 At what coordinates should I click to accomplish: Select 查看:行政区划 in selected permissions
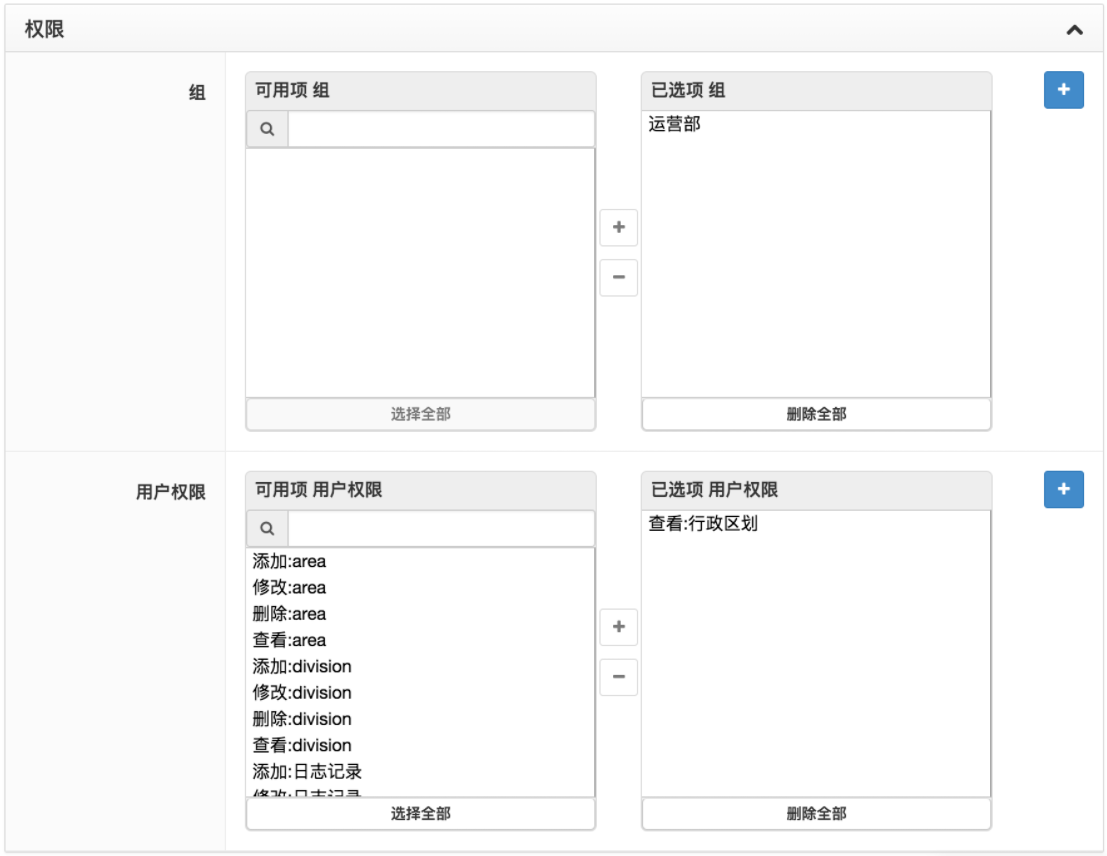point(815,524)
